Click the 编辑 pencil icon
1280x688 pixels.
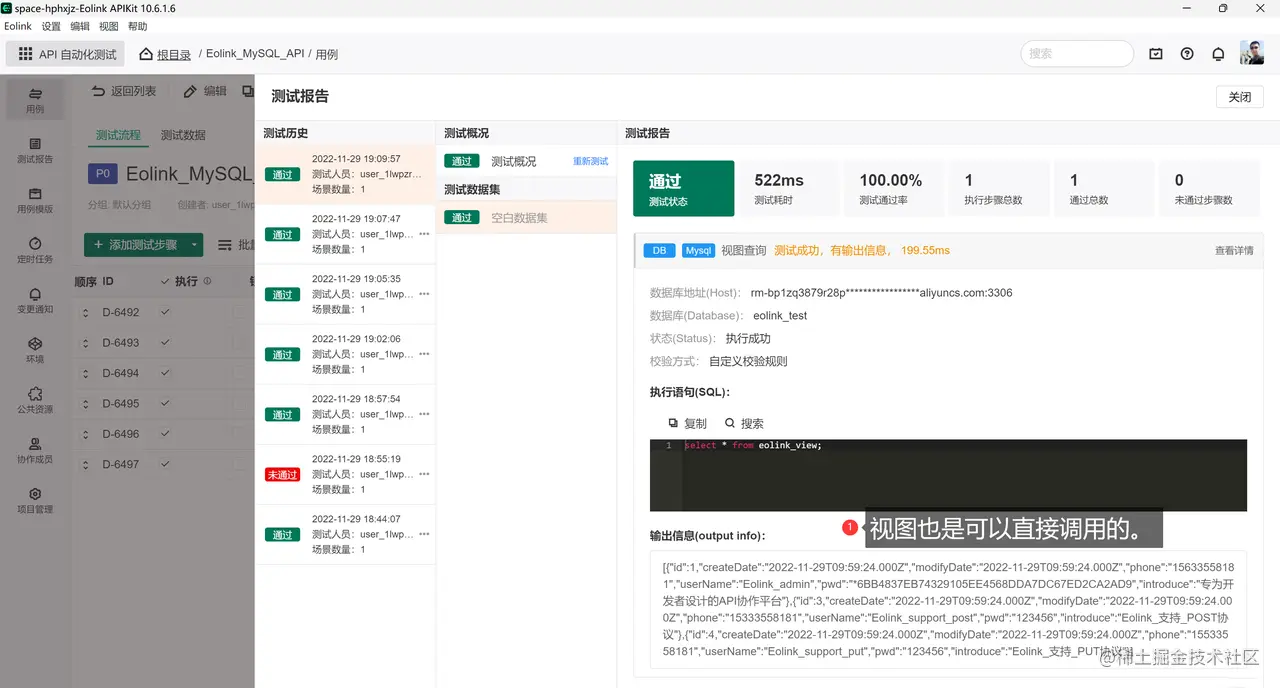(190, 91)
